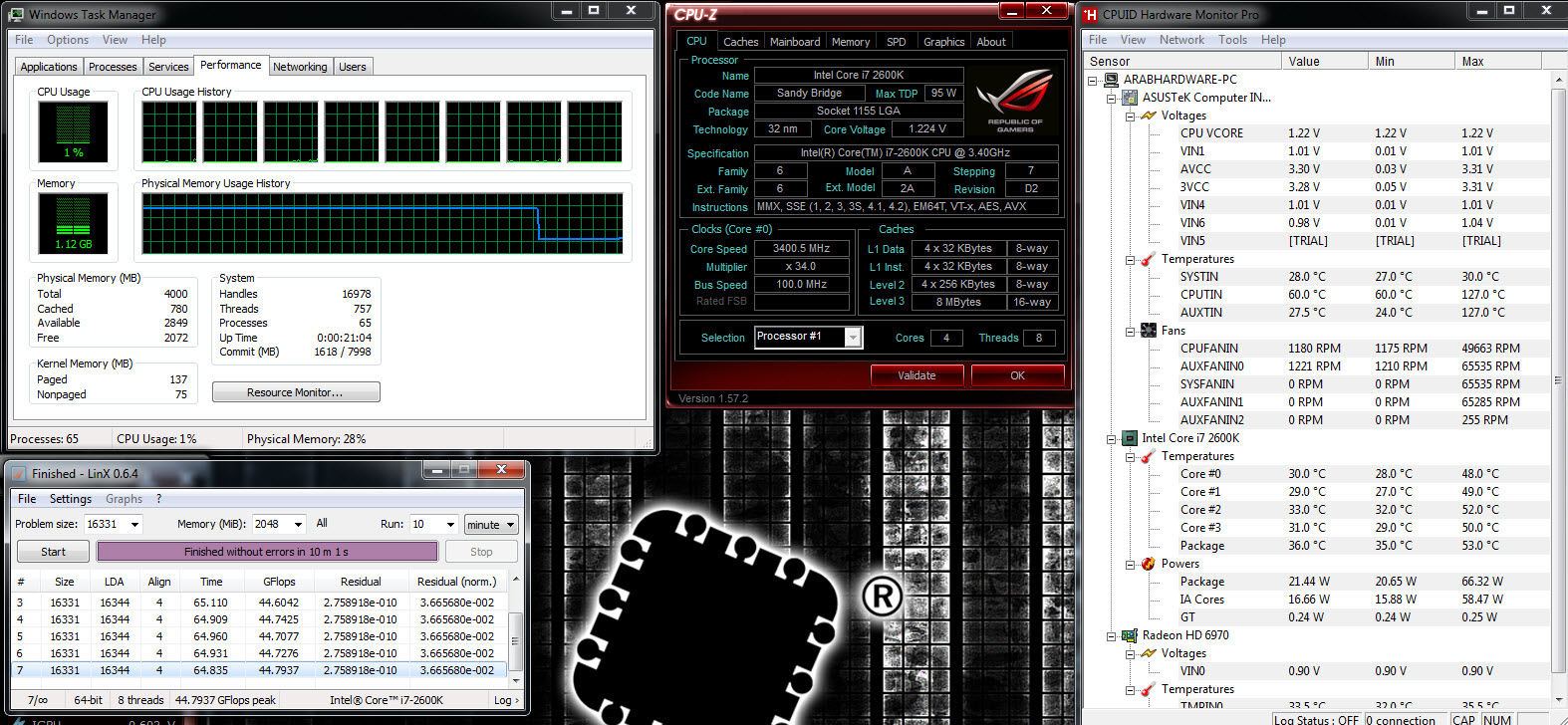
Task: Select the Core #2 temperature row
Action: coord(1317,510)
